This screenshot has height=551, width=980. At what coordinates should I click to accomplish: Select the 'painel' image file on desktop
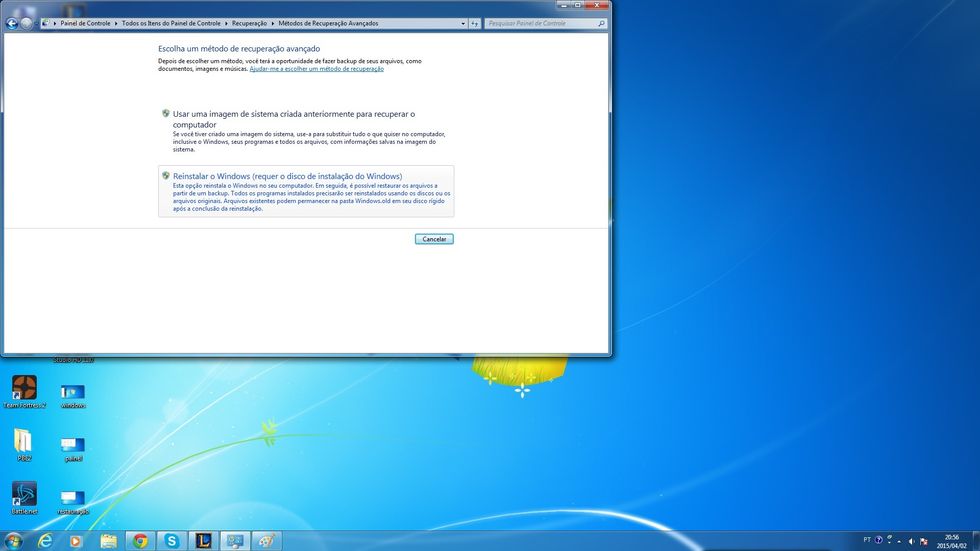click(x=72, y=449)
